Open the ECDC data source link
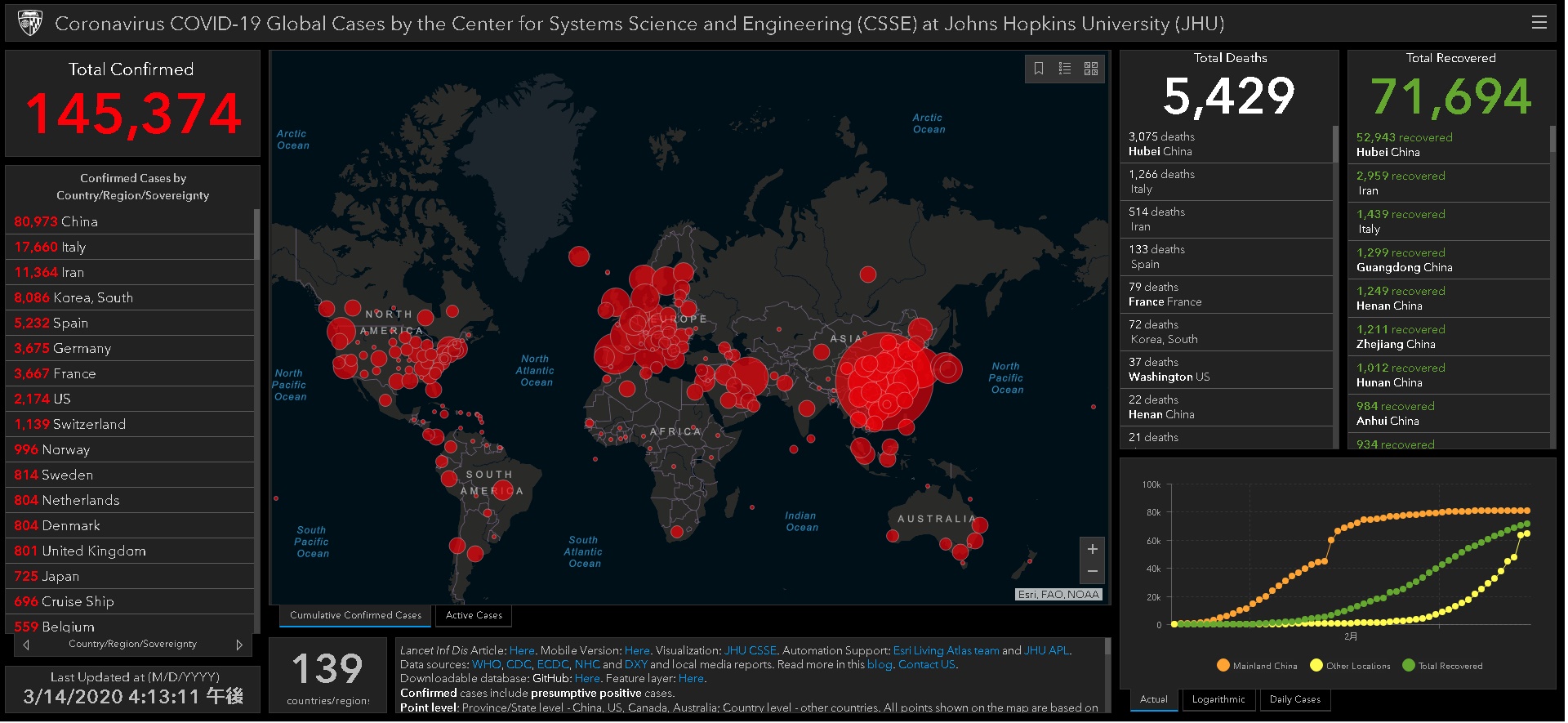The image size is (1568, 723). pos(552,665)
